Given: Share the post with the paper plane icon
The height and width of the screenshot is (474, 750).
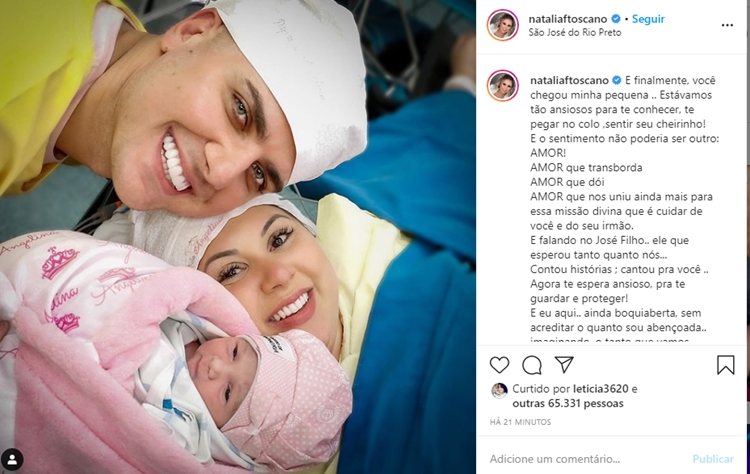Looking at the screenshot, I should 564,364.
